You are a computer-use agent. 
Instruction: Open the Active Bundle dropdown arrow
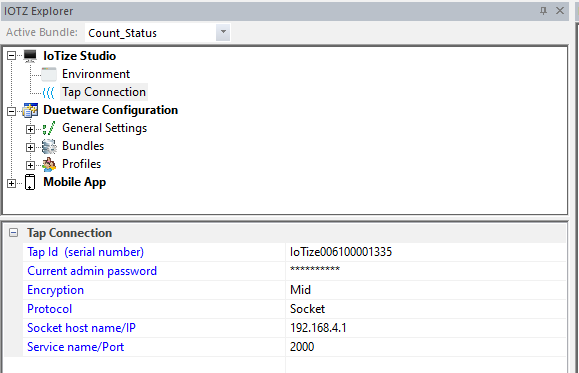(x=223, y=32)
